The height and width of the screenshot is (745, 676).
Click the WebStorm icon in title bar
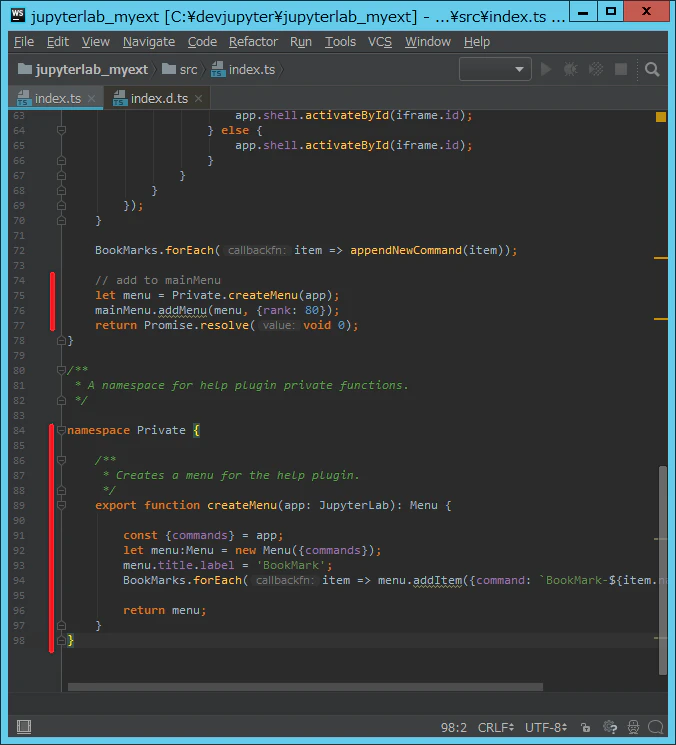(x=18, y=15)
